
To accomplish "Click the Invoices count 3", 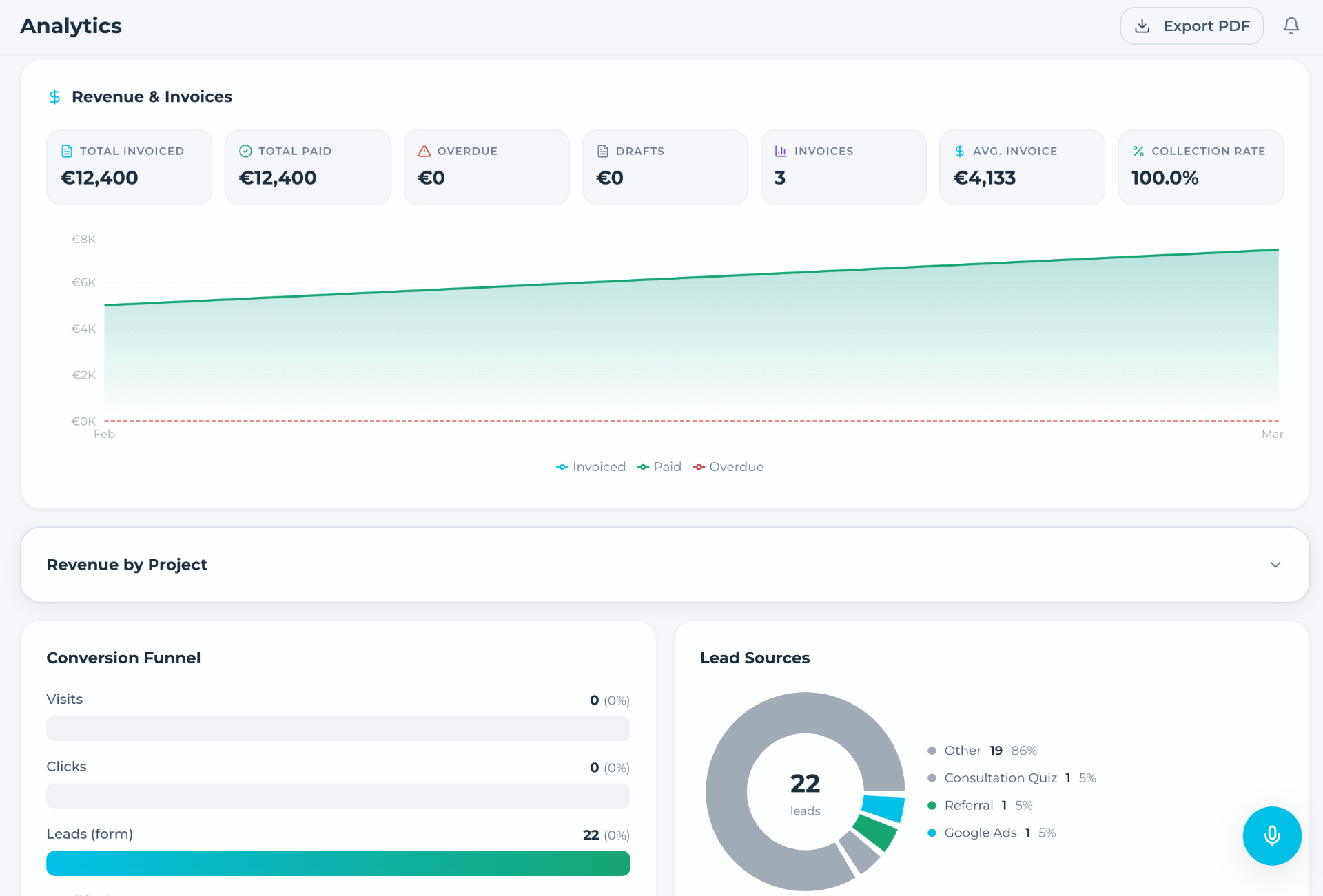I will (x=780, y=178).
